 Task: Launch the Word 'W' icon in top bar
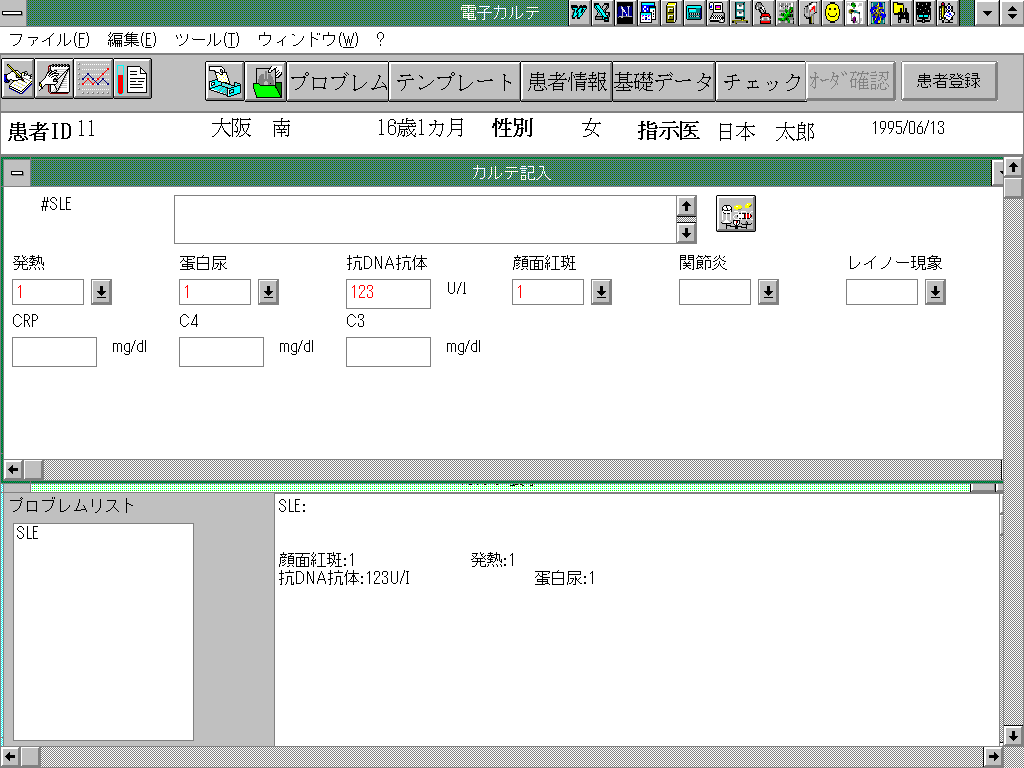click(x=579, y=12)
